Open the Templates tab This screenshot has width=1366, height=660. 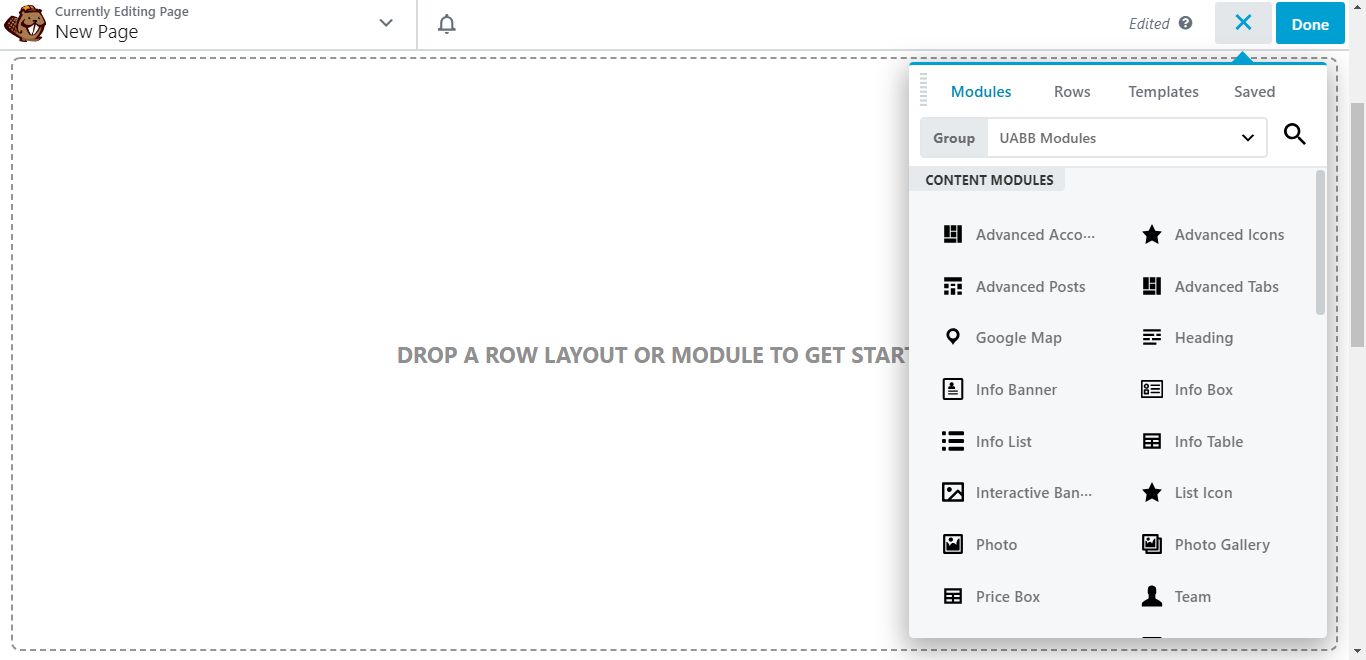(x=1163, y=92)
